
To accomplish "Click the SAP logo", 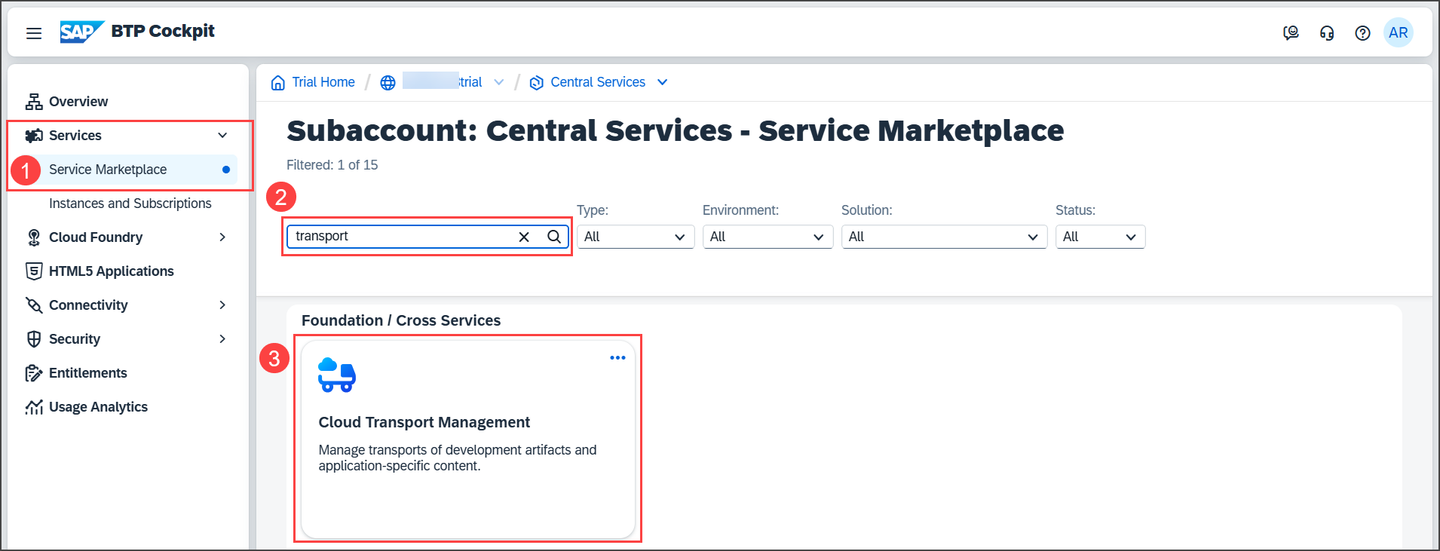I will [82, 32].
